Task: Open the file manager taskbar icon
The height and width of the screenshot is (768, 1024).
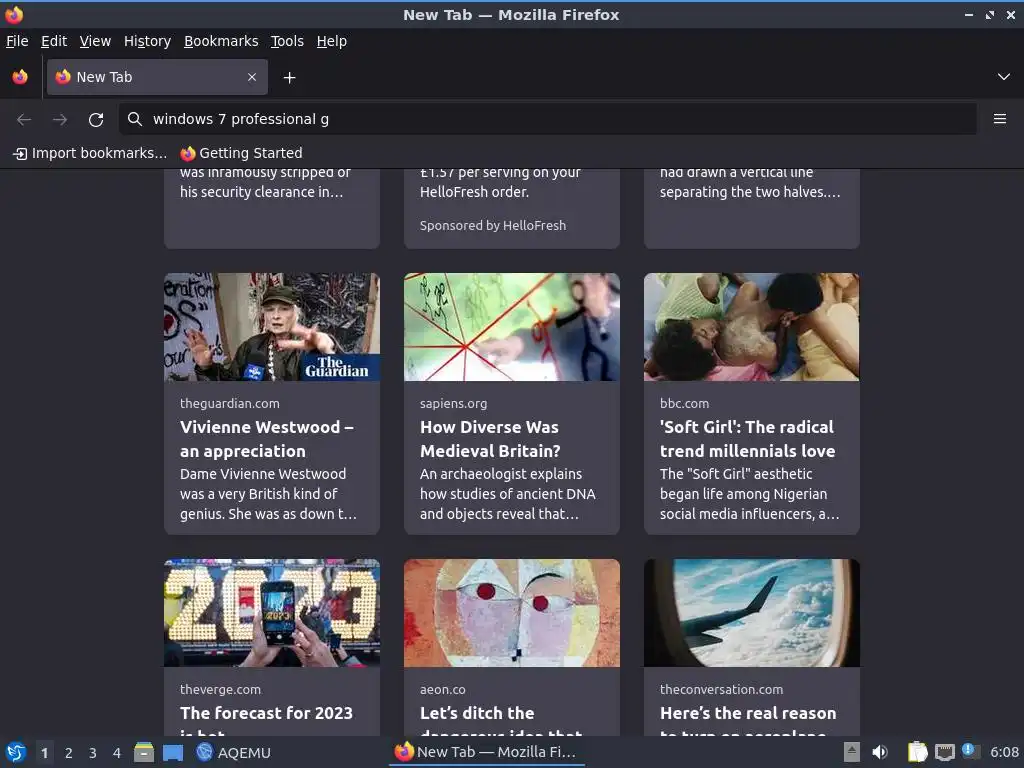Action: click(144, 752)
